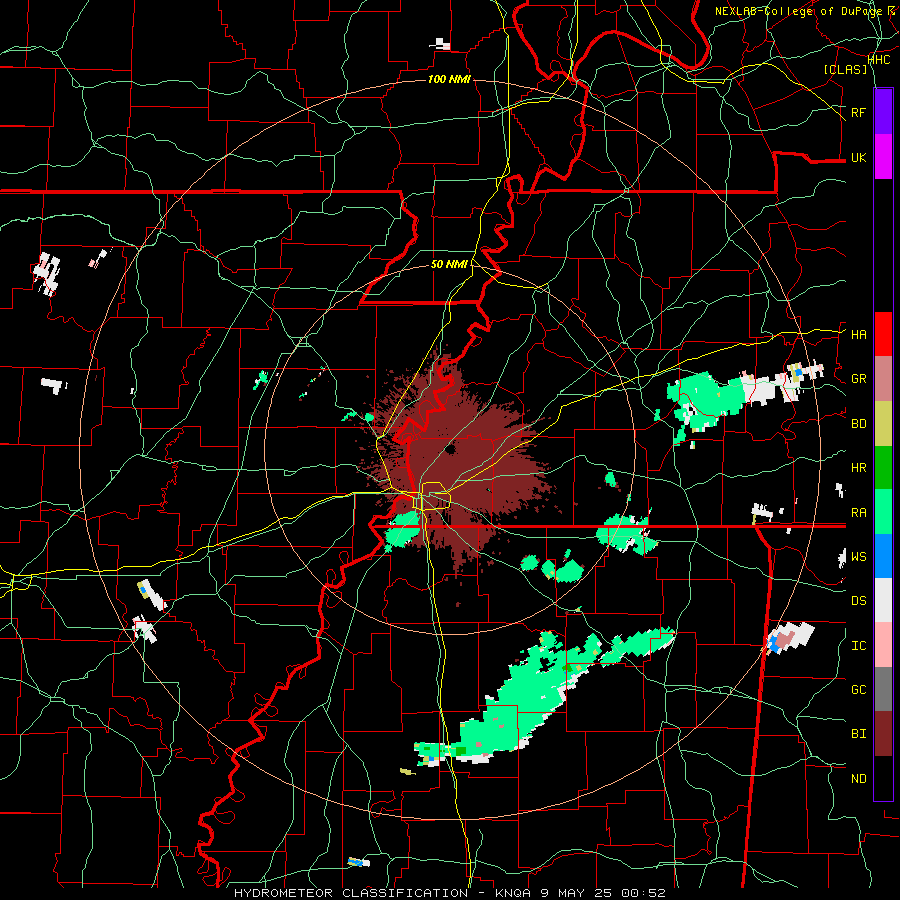
Task: Click the BD yellow legend swatch
Action: point(883,423)
